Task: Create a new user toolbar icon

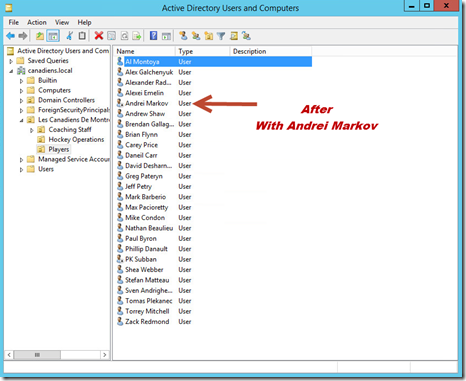Action: pyautogui.click(x=183, y=36)
